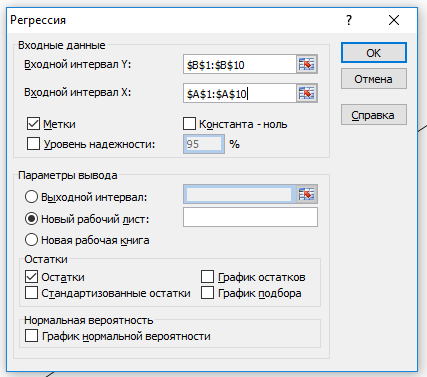Close the Регрессия dialog
This screenshot has height=377, width=427.
coord(394,20)
